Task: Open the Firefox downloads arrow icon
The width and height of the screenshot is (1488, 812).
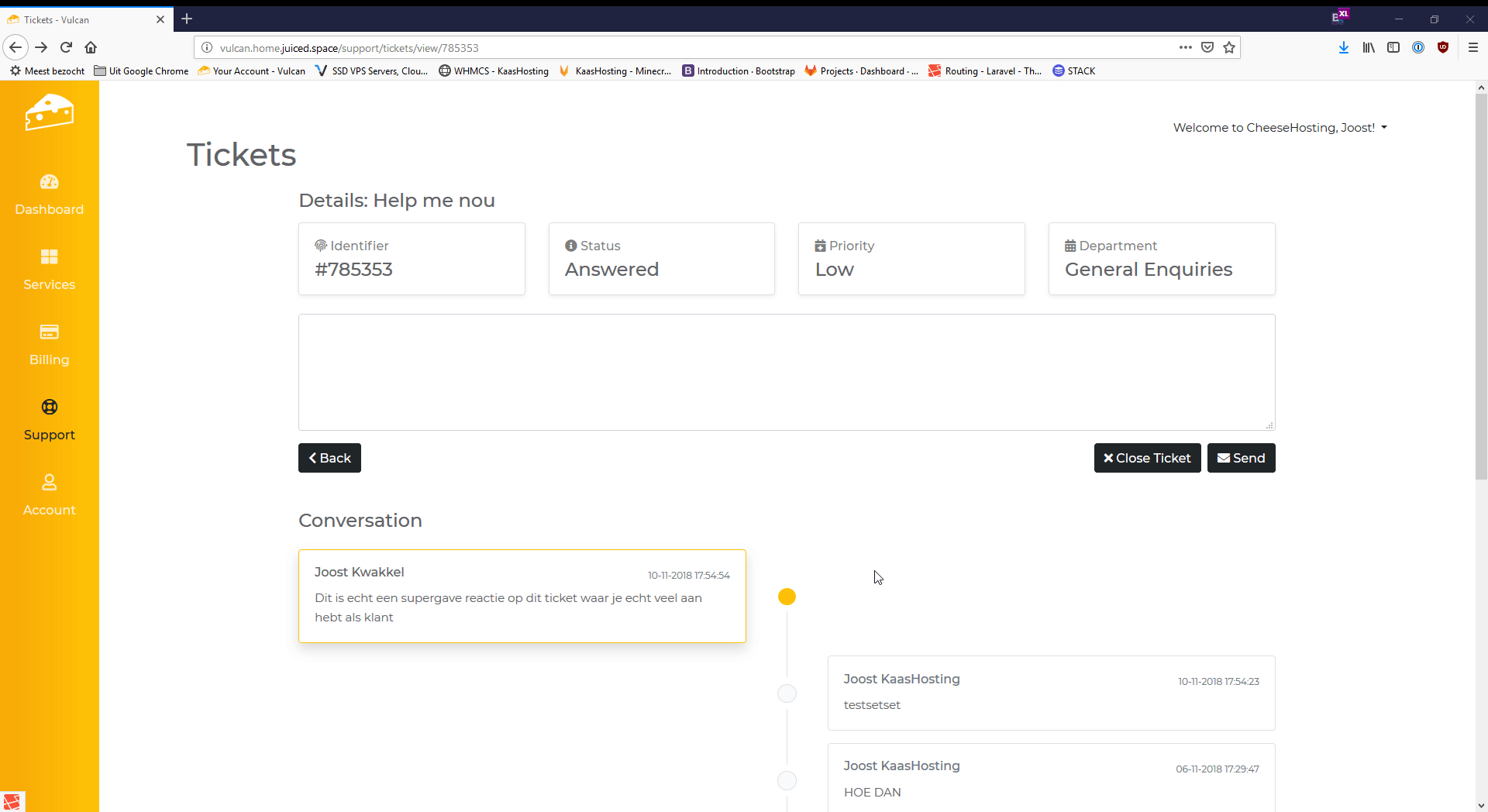Action: click(1344, 47)
